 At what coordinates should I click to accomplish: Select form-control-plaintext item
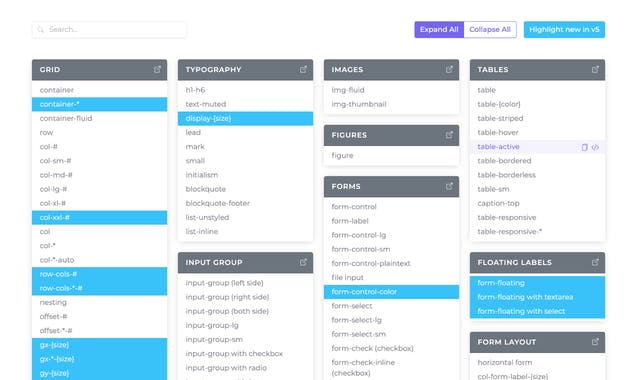pos(392,263)
